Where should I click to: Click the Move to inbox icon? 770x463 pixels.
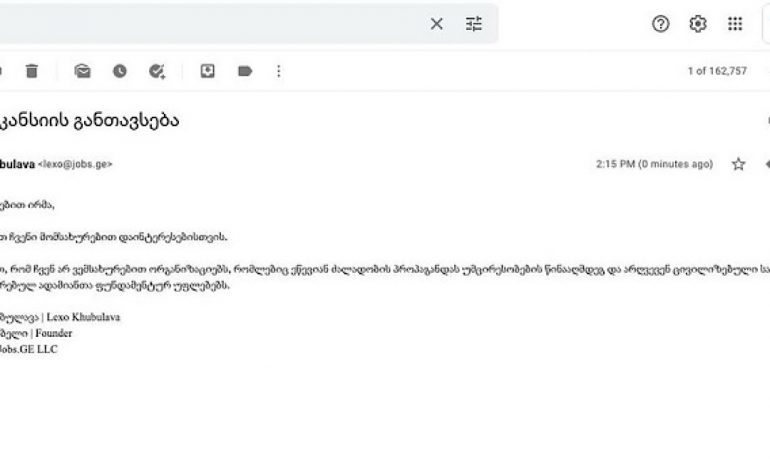pos(207,71)
